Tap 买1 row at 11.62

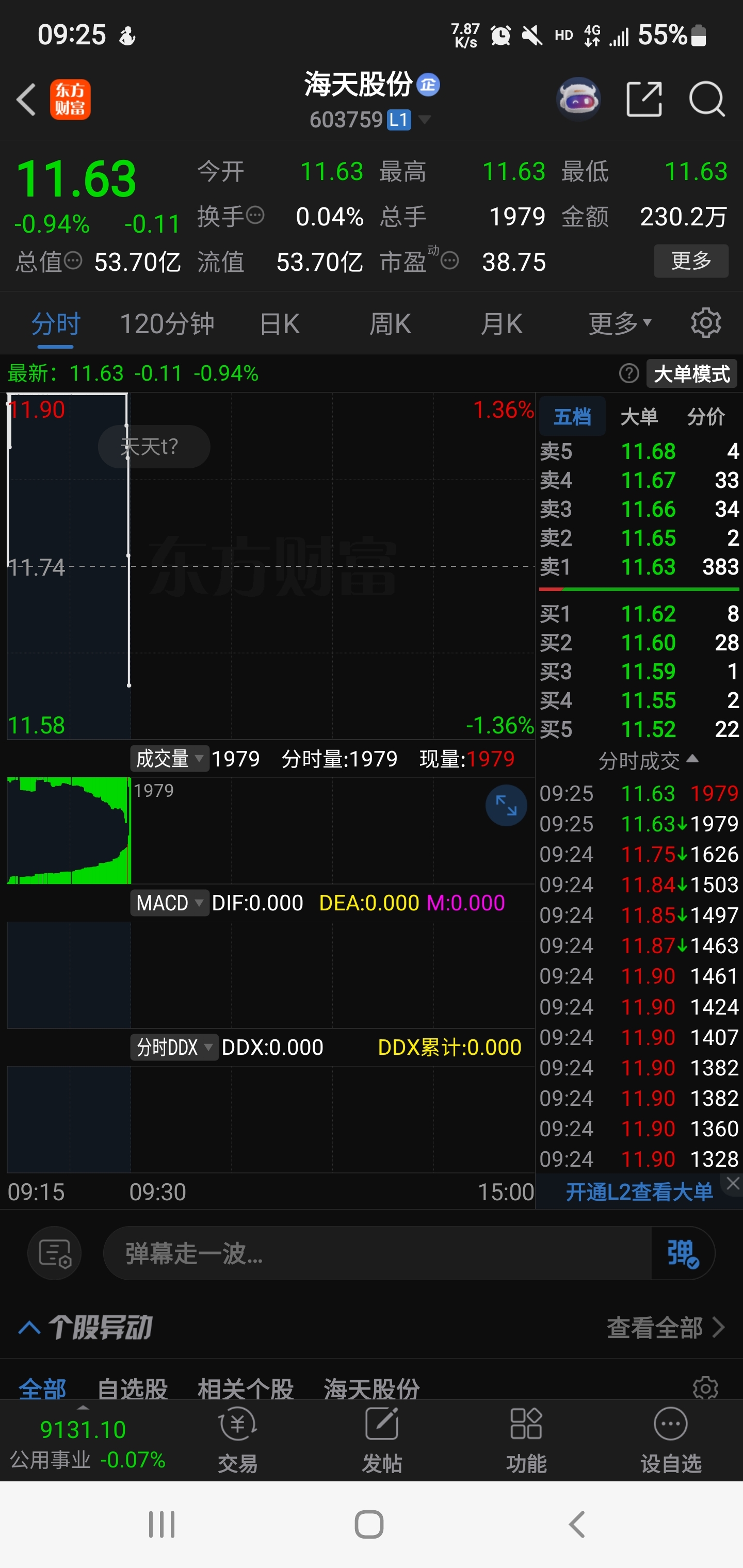tap(639, 614)
